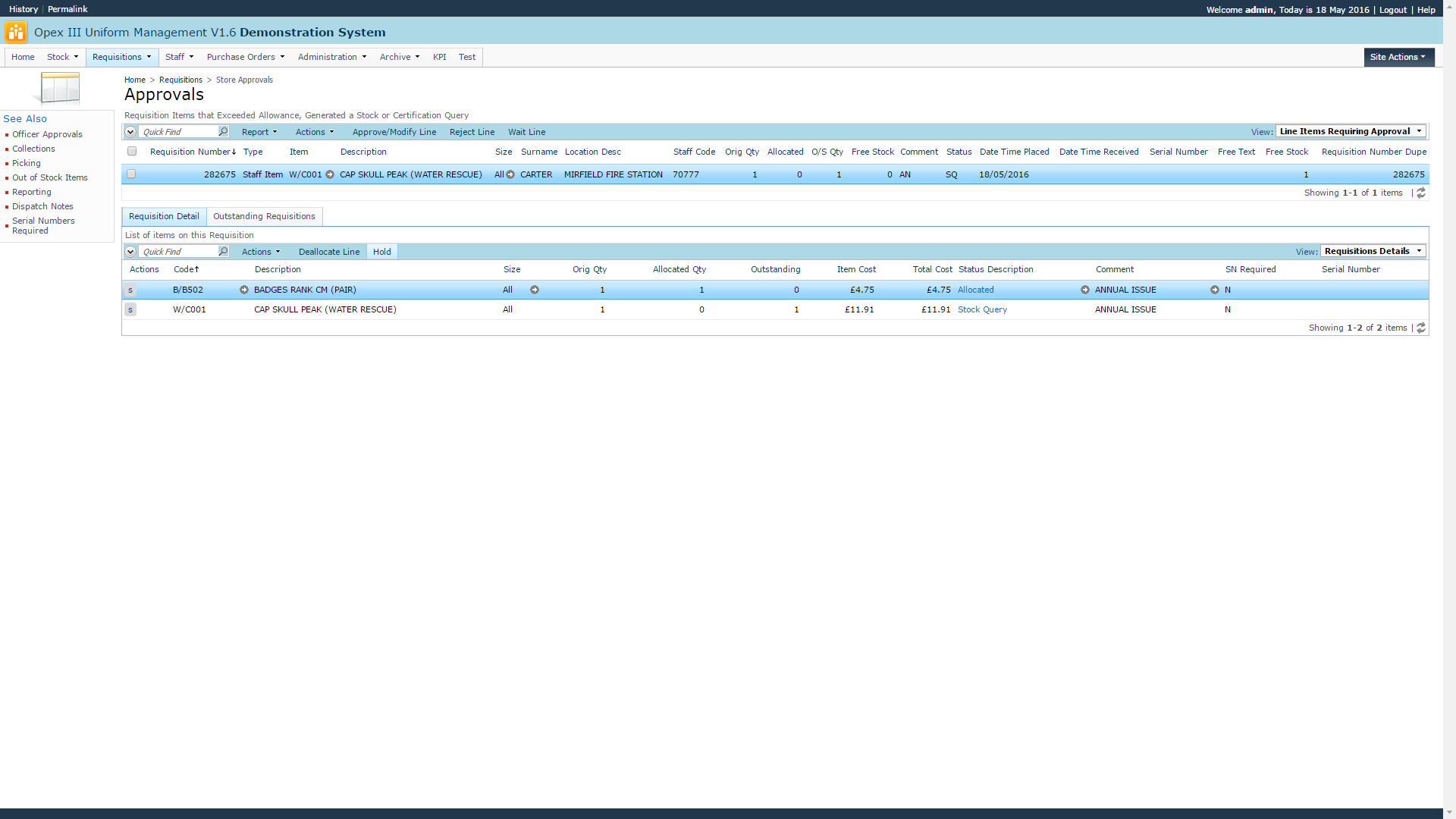Click search magnifier in lower Quick Find
The width and height of the screenshot is (1456, 819).
pyautogui.click(x=223, y=251)
